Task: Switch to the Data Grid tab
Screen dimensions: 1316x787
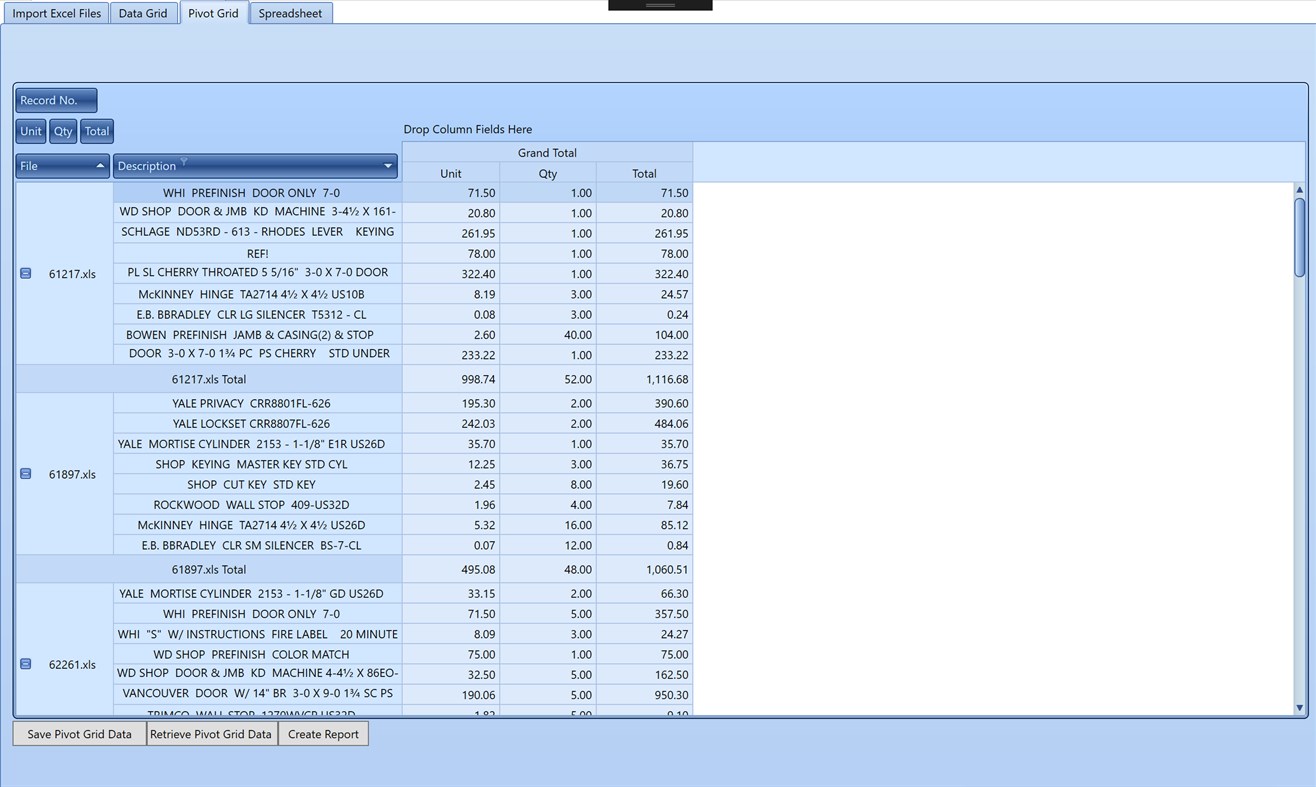Action: pyautogui.click(x=142, y=13)
